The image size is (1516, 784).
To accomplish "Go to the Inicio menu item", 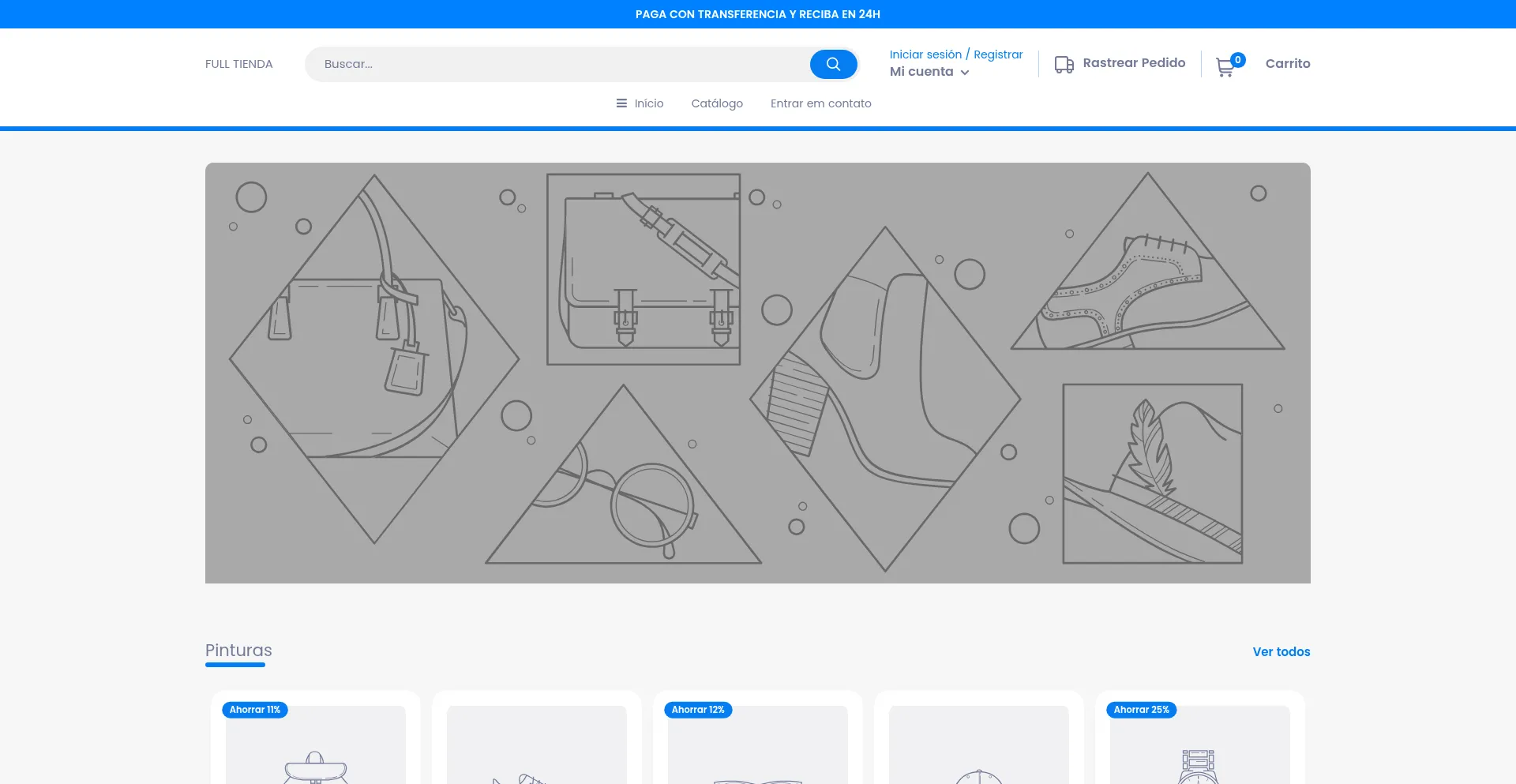I will [649, 103].
